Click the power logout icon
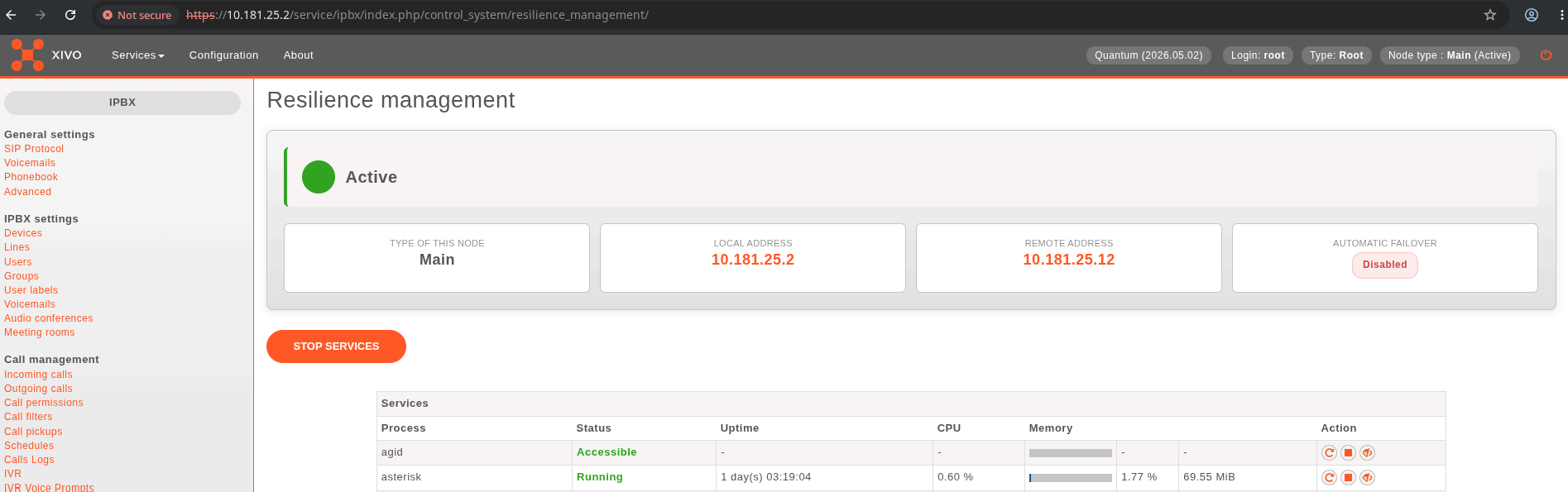The height and width of the screenshot is (492, 1568). 1546,55
